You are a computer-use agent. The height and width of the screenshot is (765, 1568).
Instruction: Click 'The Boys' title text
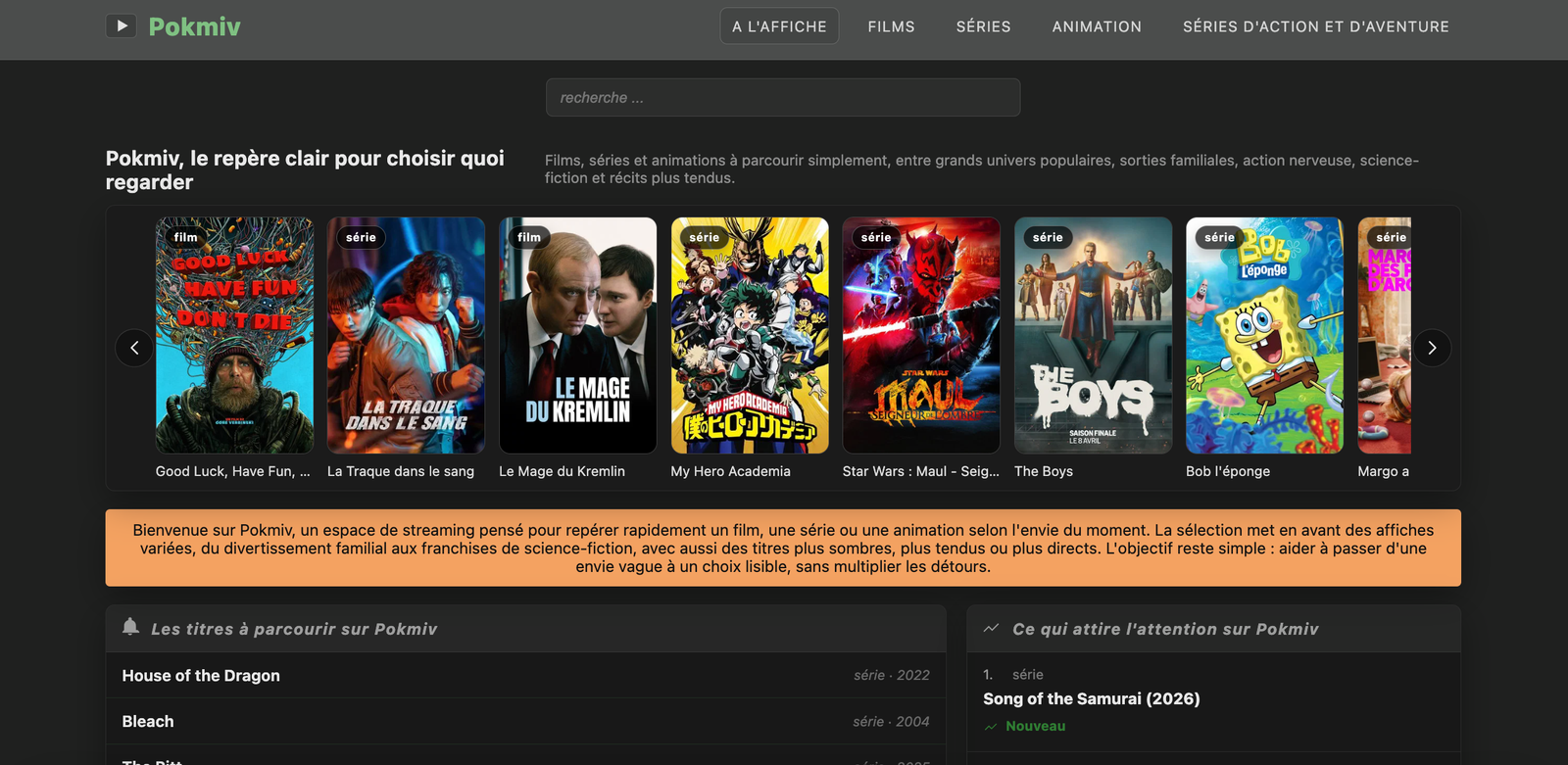[1044, 471]
